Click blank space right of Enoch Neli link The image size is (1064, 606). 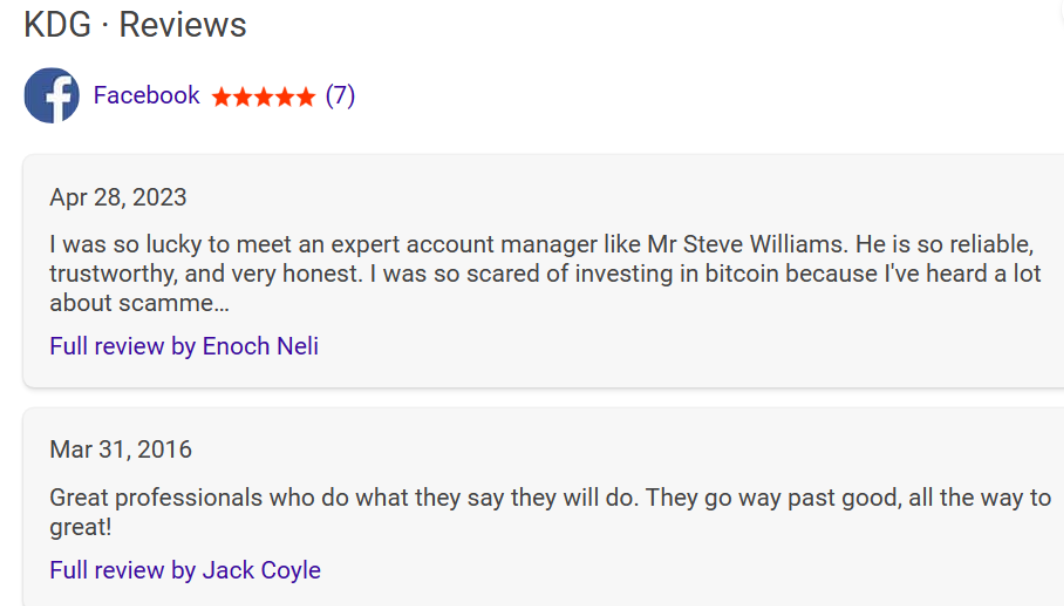pos(679,346)
